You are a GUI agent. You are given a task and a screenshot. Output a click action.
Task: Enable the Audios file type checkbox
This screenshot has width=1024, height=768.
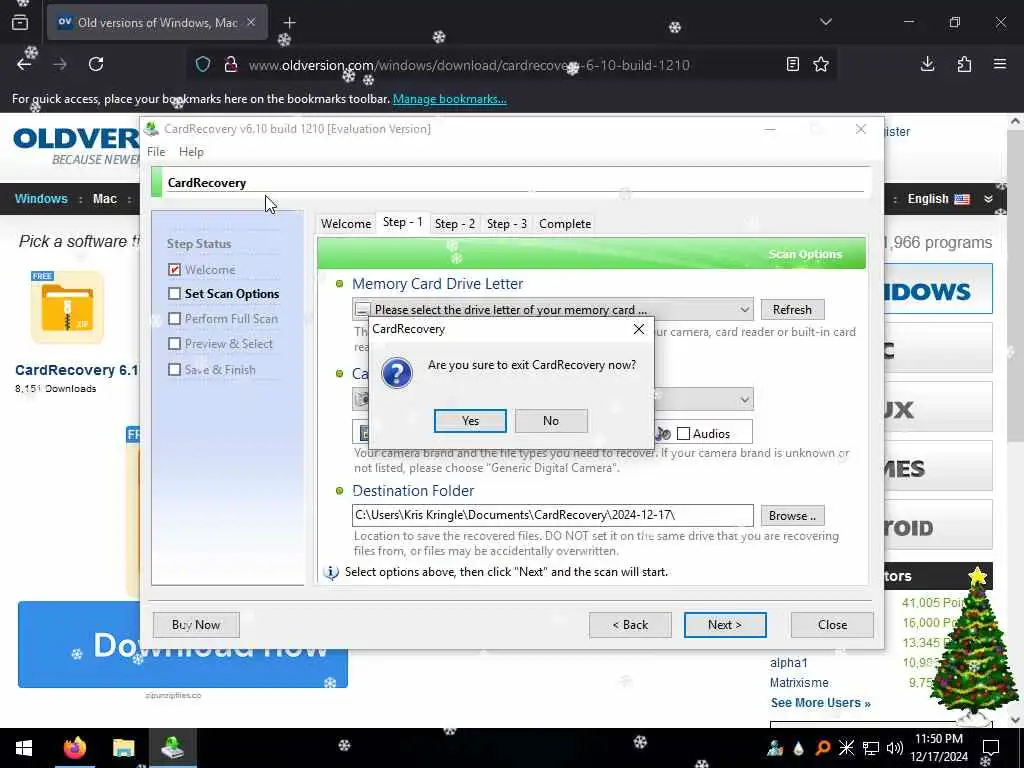click(x=684, y=434)
